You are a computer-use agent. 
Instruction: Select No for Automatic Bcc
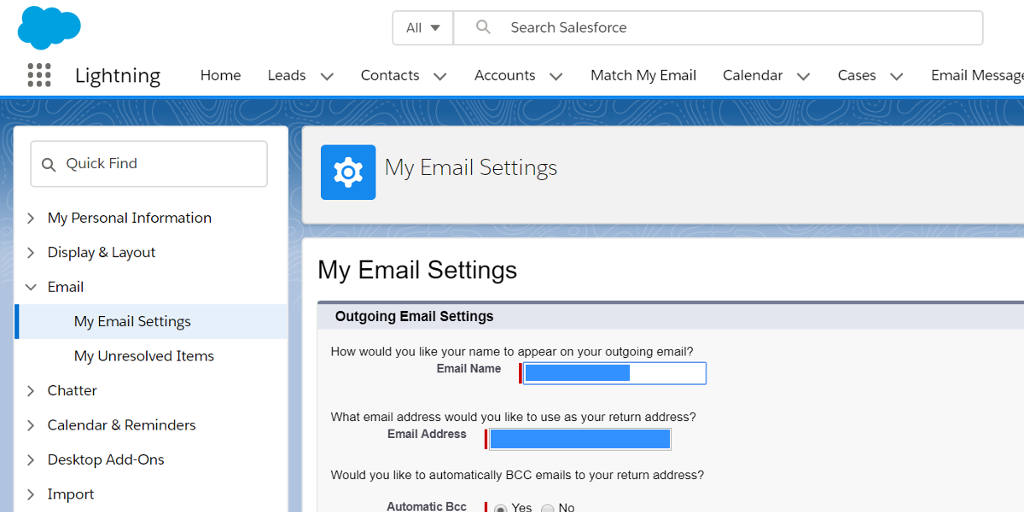pos(547,508)
